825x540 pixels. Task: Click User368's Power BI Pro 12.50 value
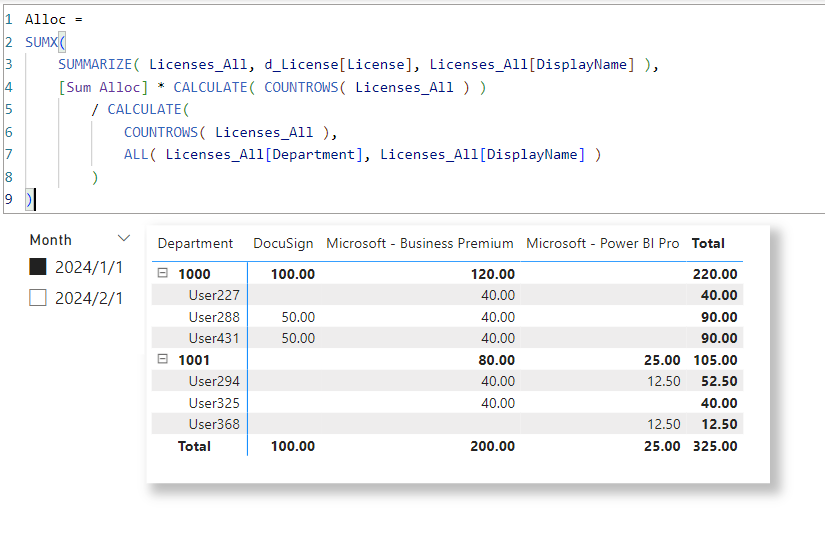click(663, 424)
